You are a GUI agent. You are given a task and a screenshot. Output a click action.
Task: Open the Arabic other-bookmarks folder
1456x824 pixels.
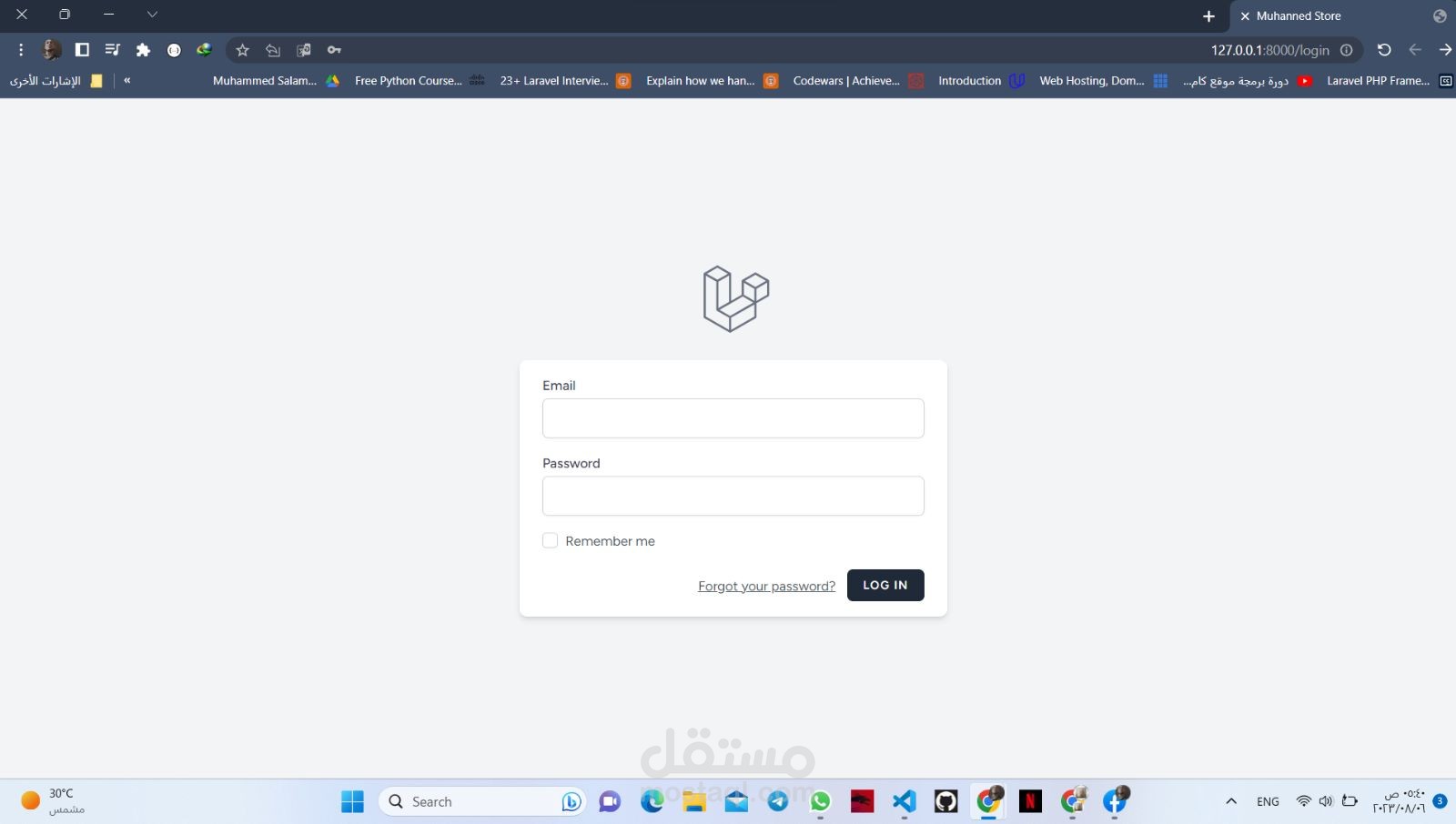point(56,81)
